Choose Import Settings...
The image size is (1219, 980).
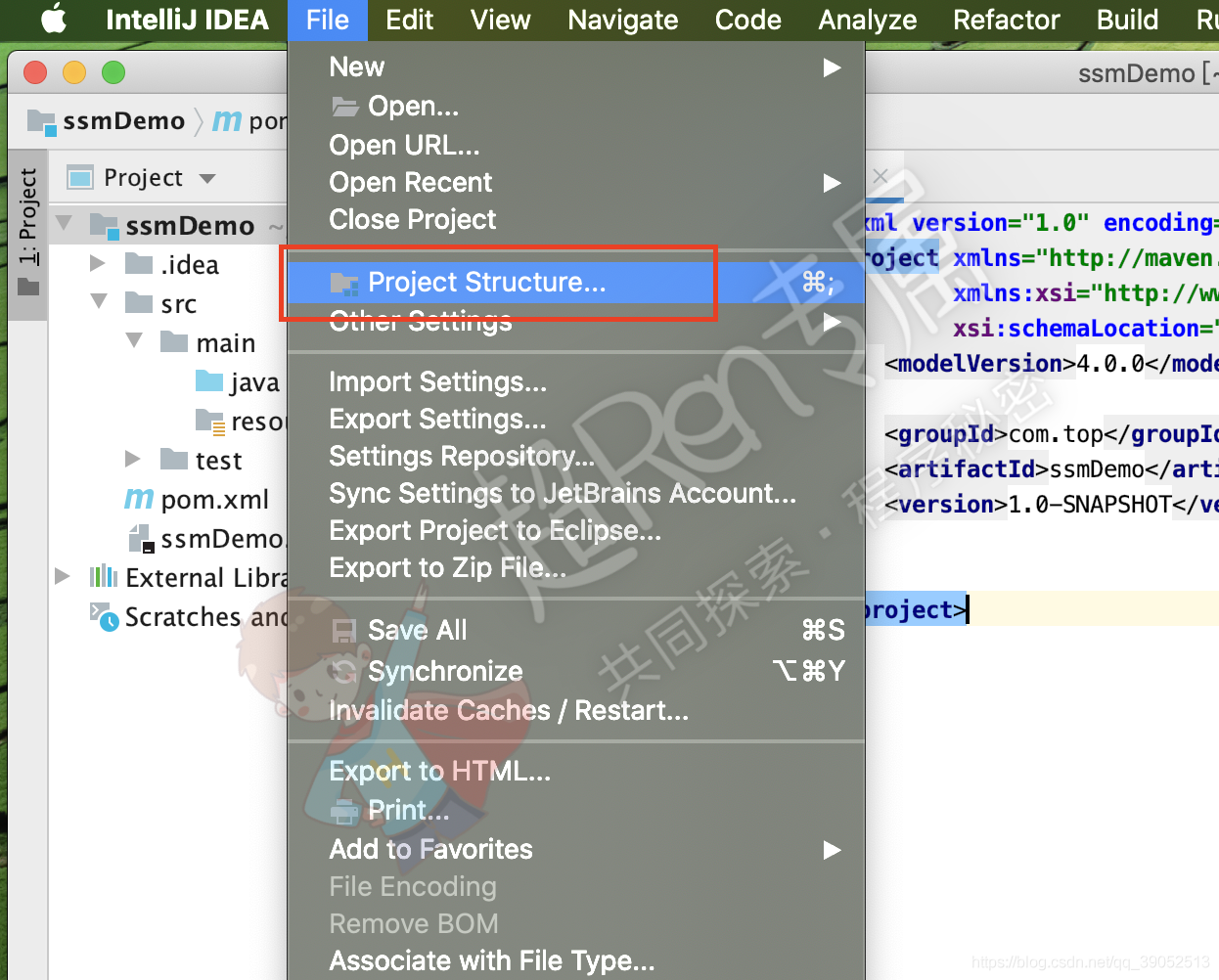576,381
